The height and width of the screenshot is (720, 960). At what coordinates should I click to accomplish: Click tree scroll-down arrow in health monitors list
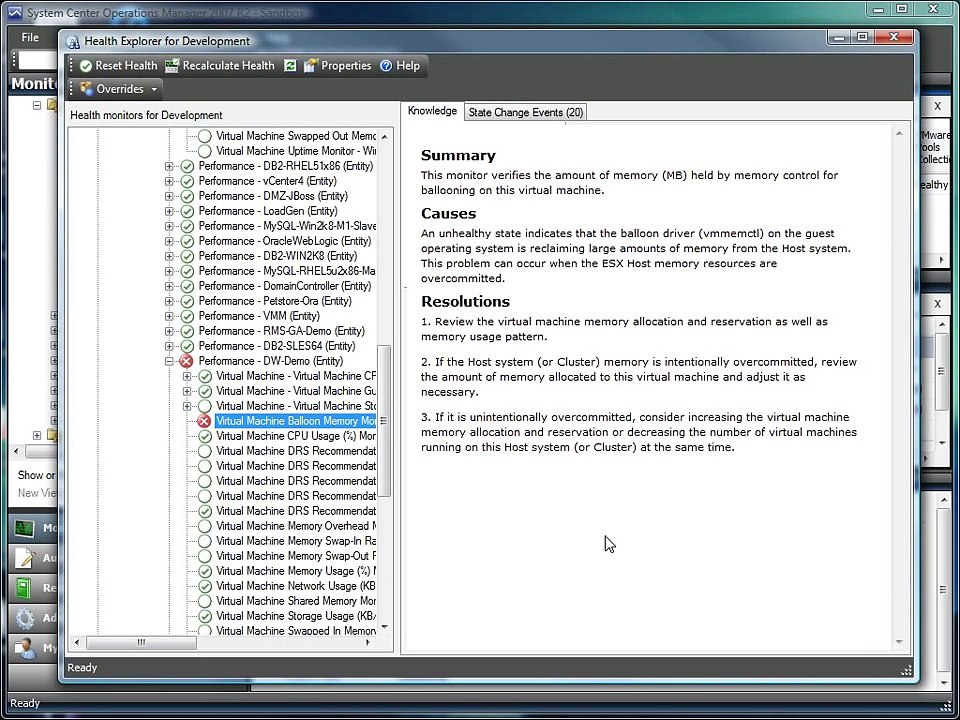[384, 627]
